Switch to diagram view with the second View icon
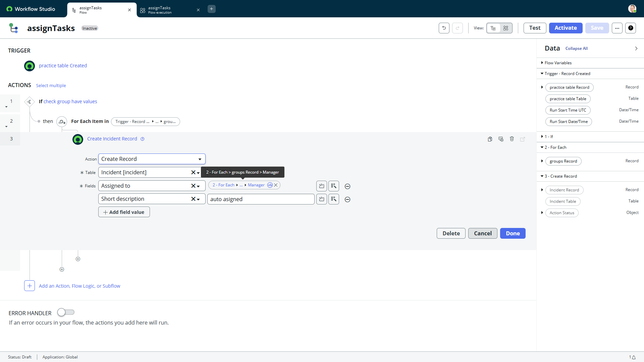 pos(506,28)
